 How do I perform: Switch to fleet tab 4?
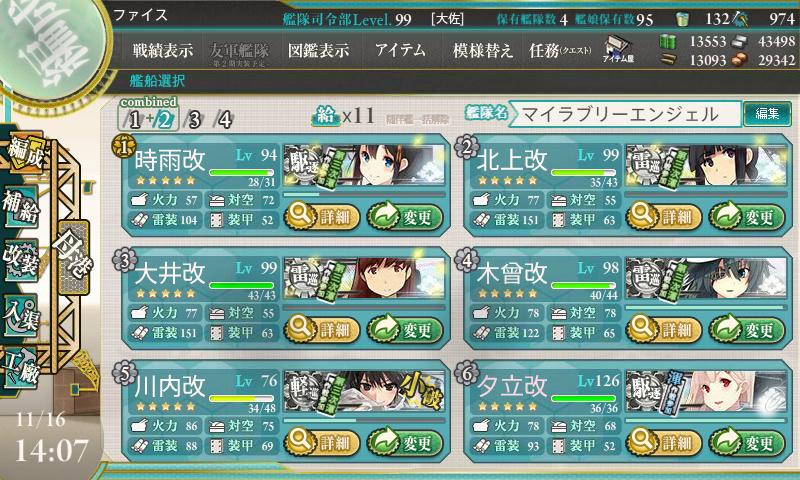tap(224, 120)
